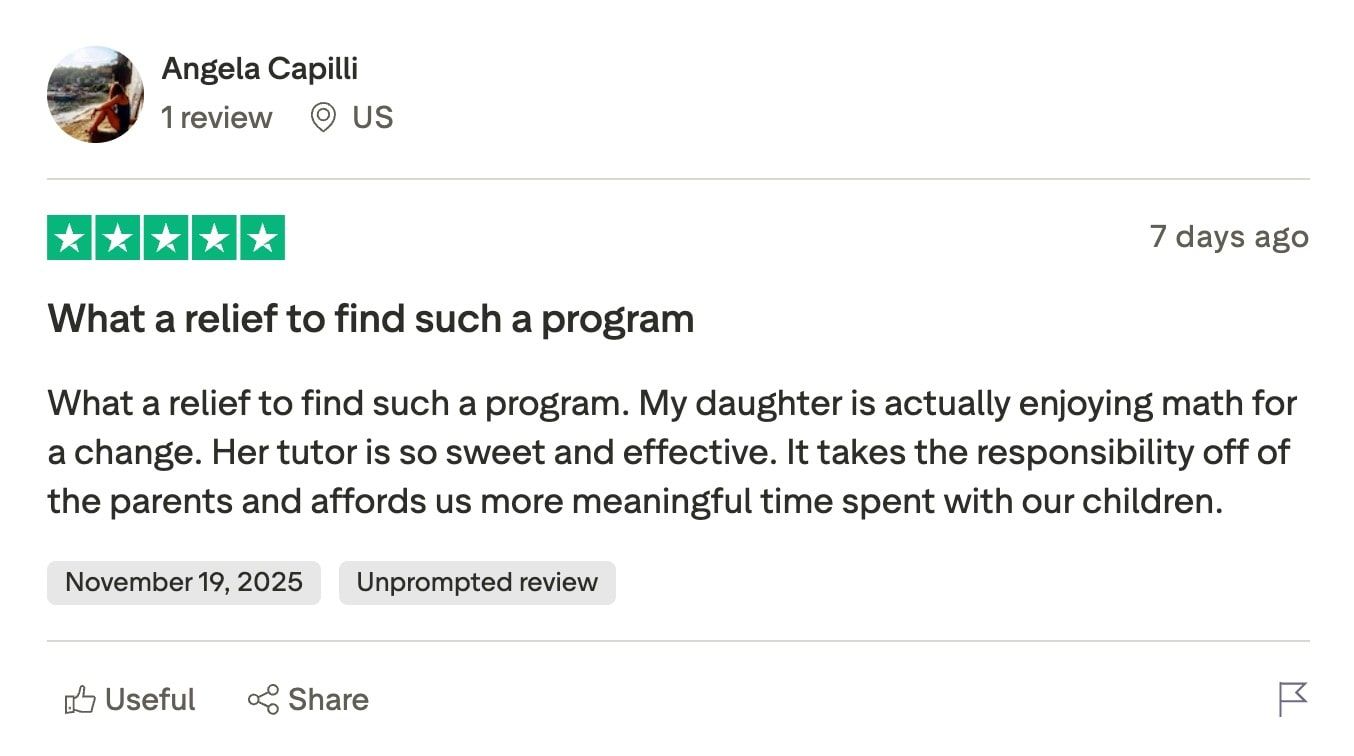Select the fifth green Trustpilot star
The height and width of the screenshot is (756, 1354).
coord(262,237)
